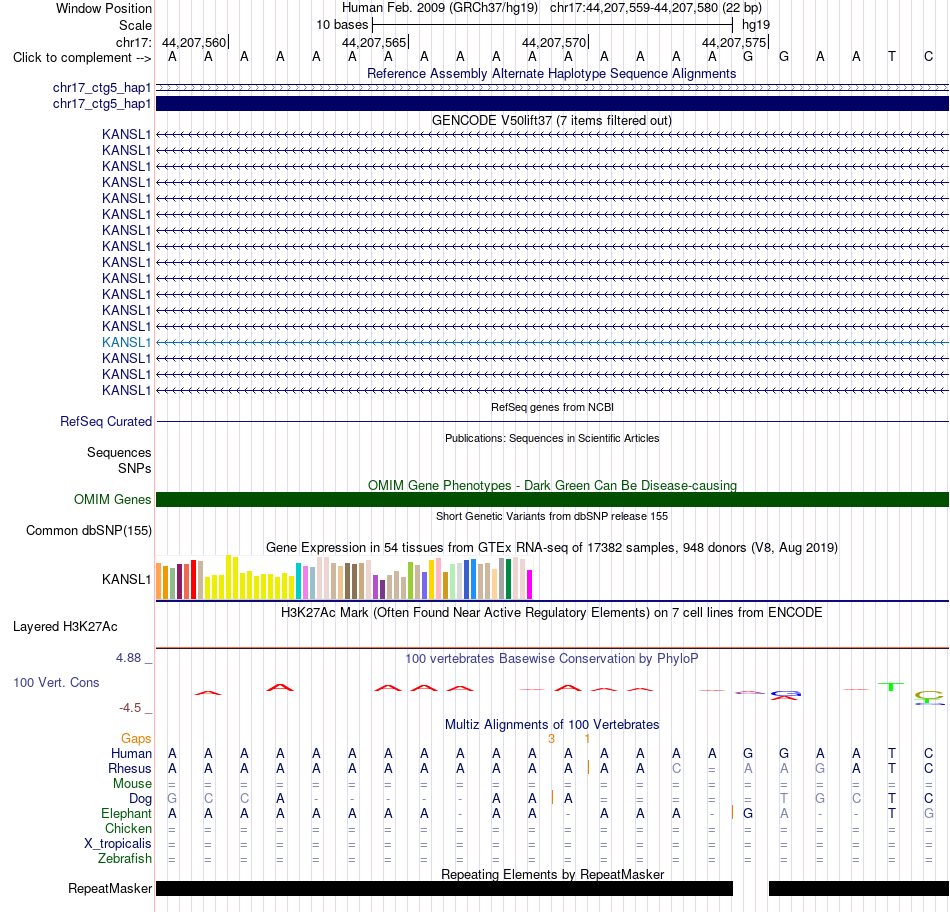Select the long left RepeatMasker black block
Viewport: 950px width, 912px height.
pos(444,888)
